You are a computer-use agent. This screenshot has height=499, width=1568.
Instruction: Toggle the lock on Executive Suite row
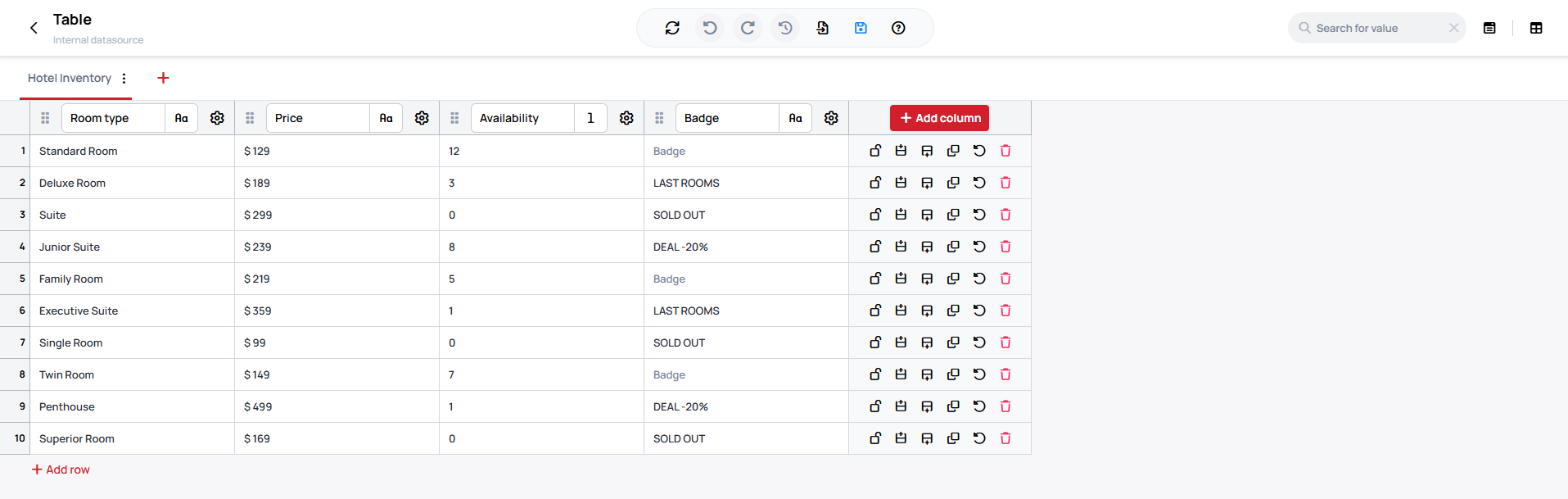pos(875,311)
